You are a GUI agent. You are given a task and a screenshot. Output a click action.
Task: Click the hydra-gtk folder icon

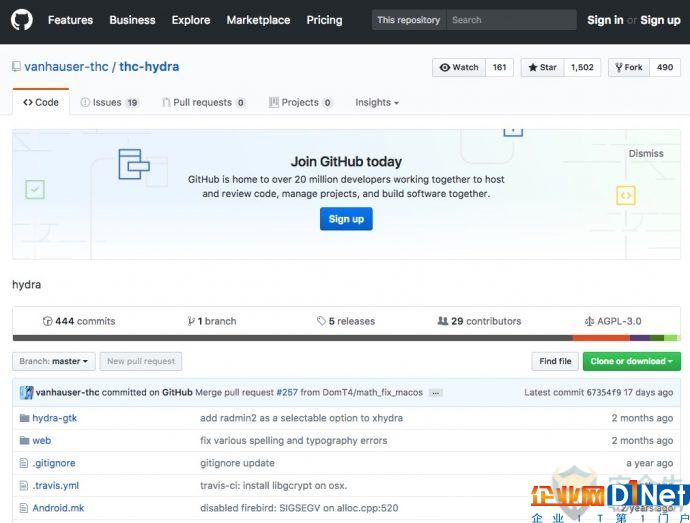tap(24, 418)
